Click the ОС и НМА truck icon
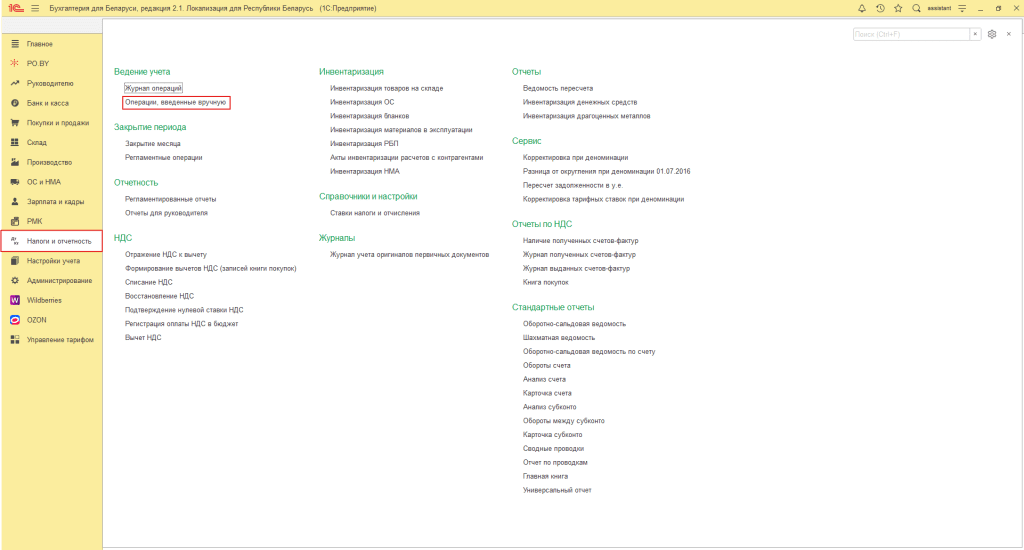 point(14,182)
